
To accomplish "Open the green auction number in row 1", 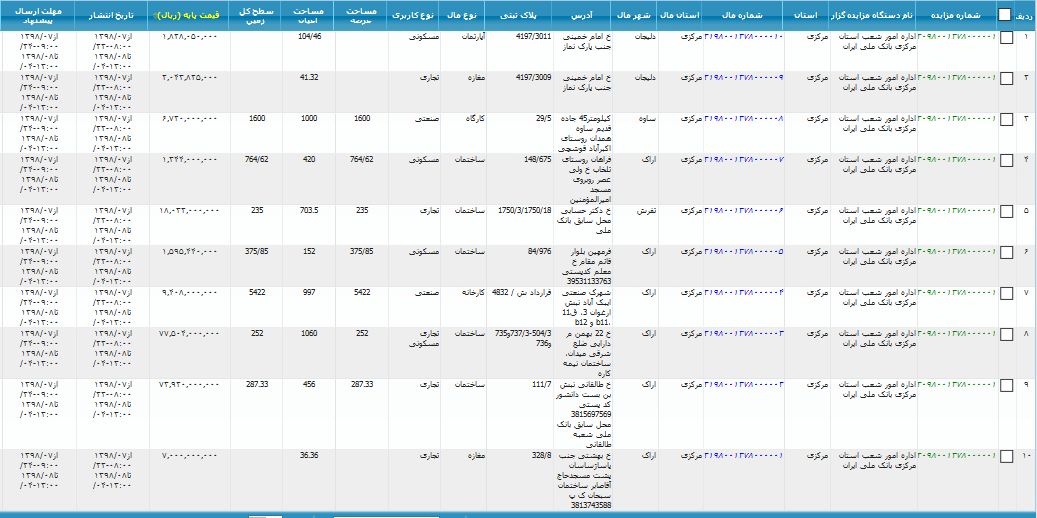I will pyautogui.click(x=957, y=37).
